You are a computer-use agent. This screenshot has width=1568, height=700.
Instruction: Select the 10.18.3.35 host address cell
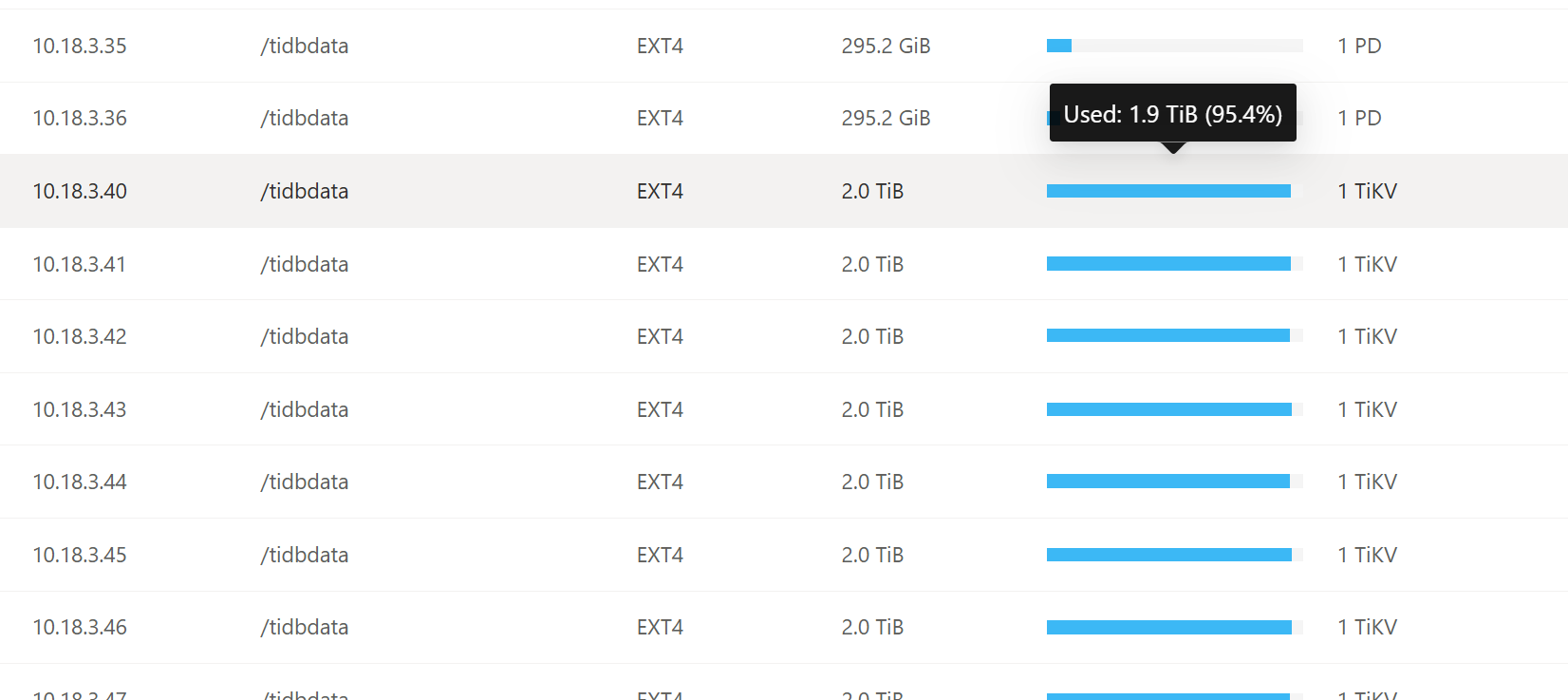click(x=80, y=46)
